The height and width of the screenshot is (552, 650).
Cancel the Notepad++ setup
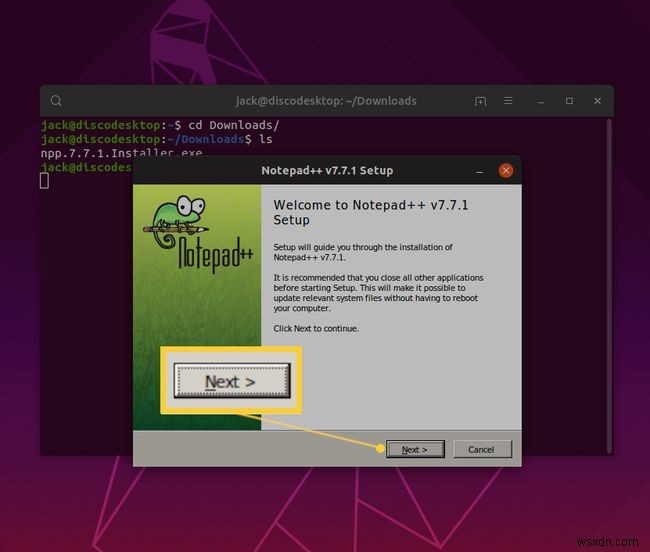(x=482, y=449)
